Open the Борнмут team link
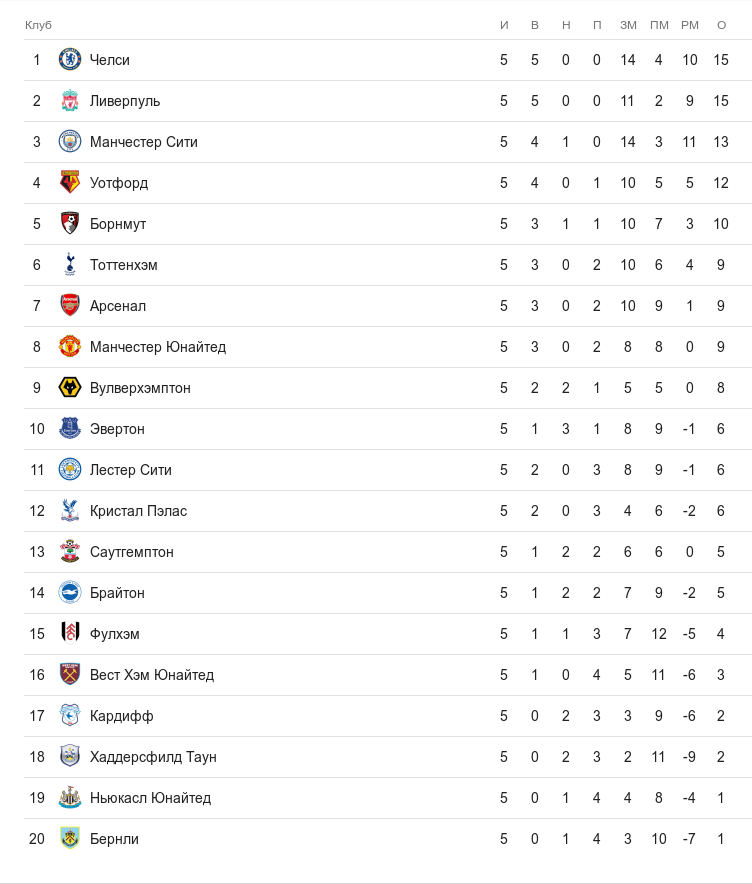752x884 pixels. pos(118,224)
